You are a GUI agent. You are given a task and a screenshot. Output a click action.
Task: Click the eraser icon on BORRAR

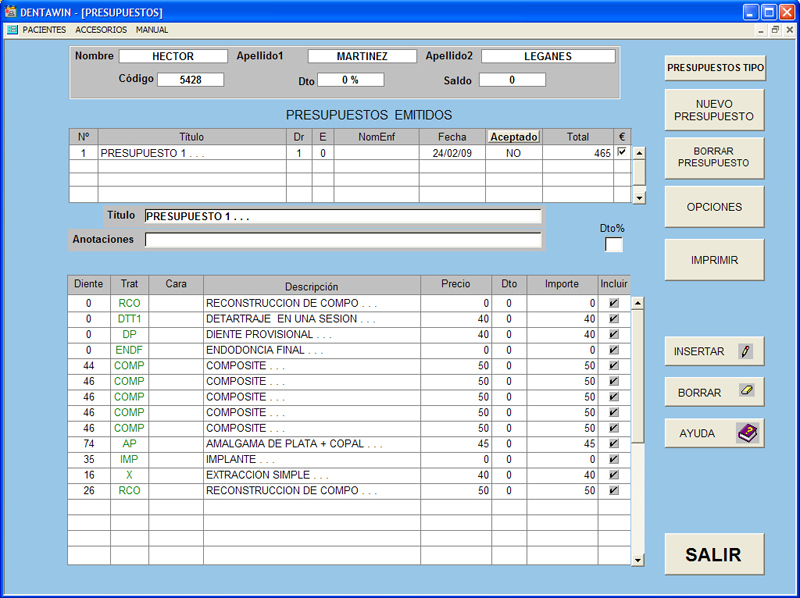745,391
